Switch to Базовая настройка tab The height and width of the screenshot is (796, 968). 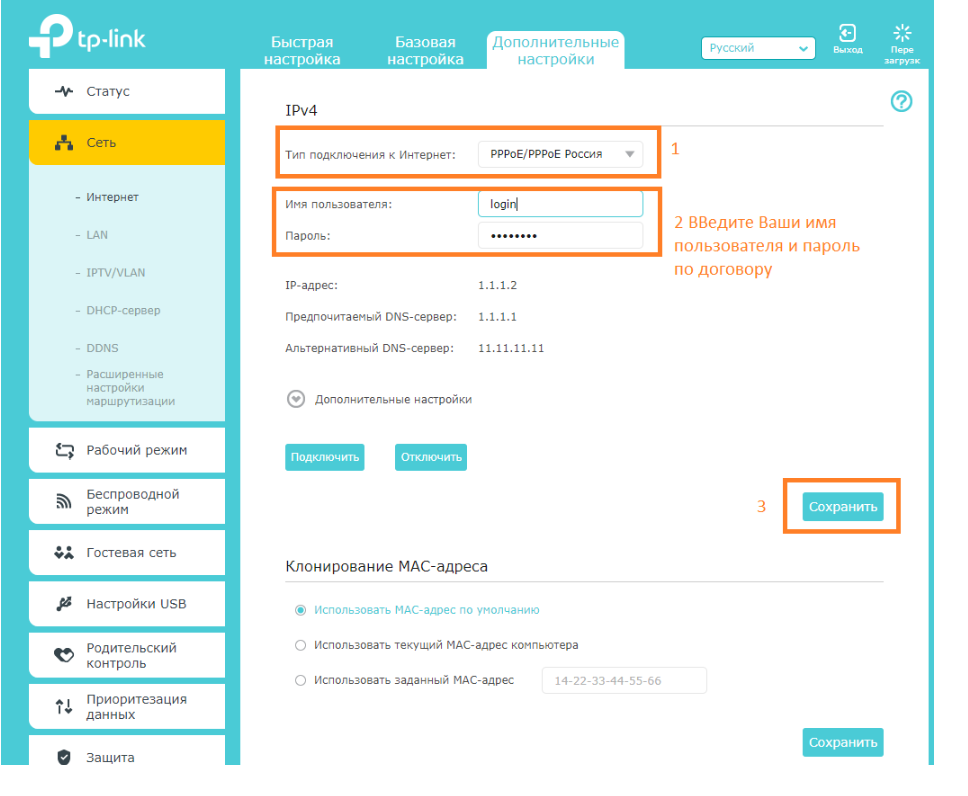(425, 51)
